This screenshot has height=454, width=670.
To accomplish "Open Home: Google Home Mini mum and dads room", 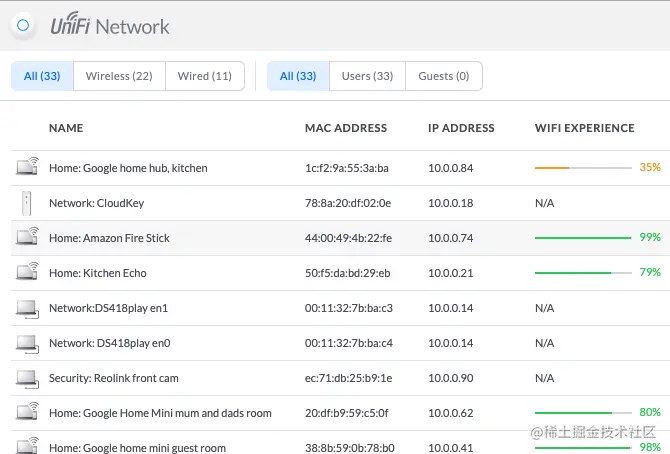I will coord(160,413).
